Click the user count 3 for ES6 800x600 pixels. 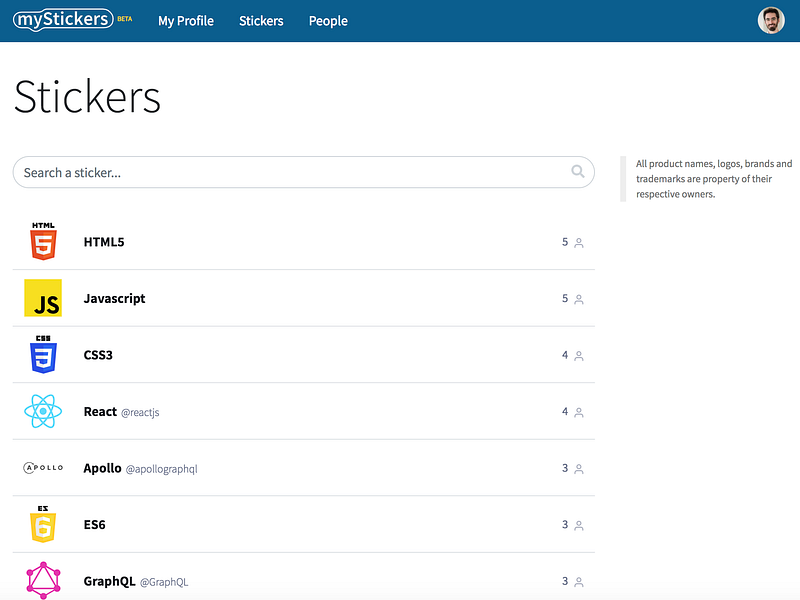coord(565,524)
